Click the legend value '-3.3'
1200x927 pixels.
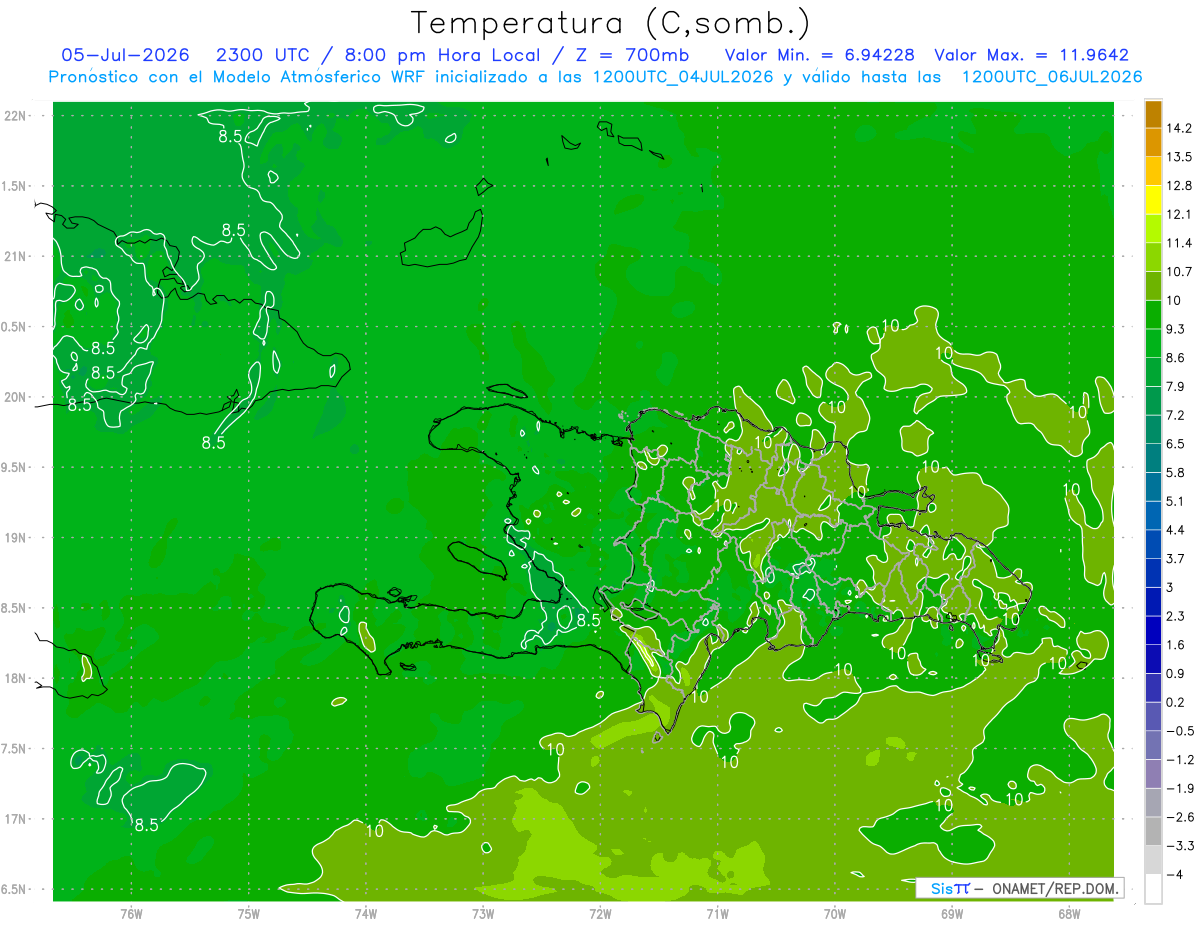(x=1180, y=846)
